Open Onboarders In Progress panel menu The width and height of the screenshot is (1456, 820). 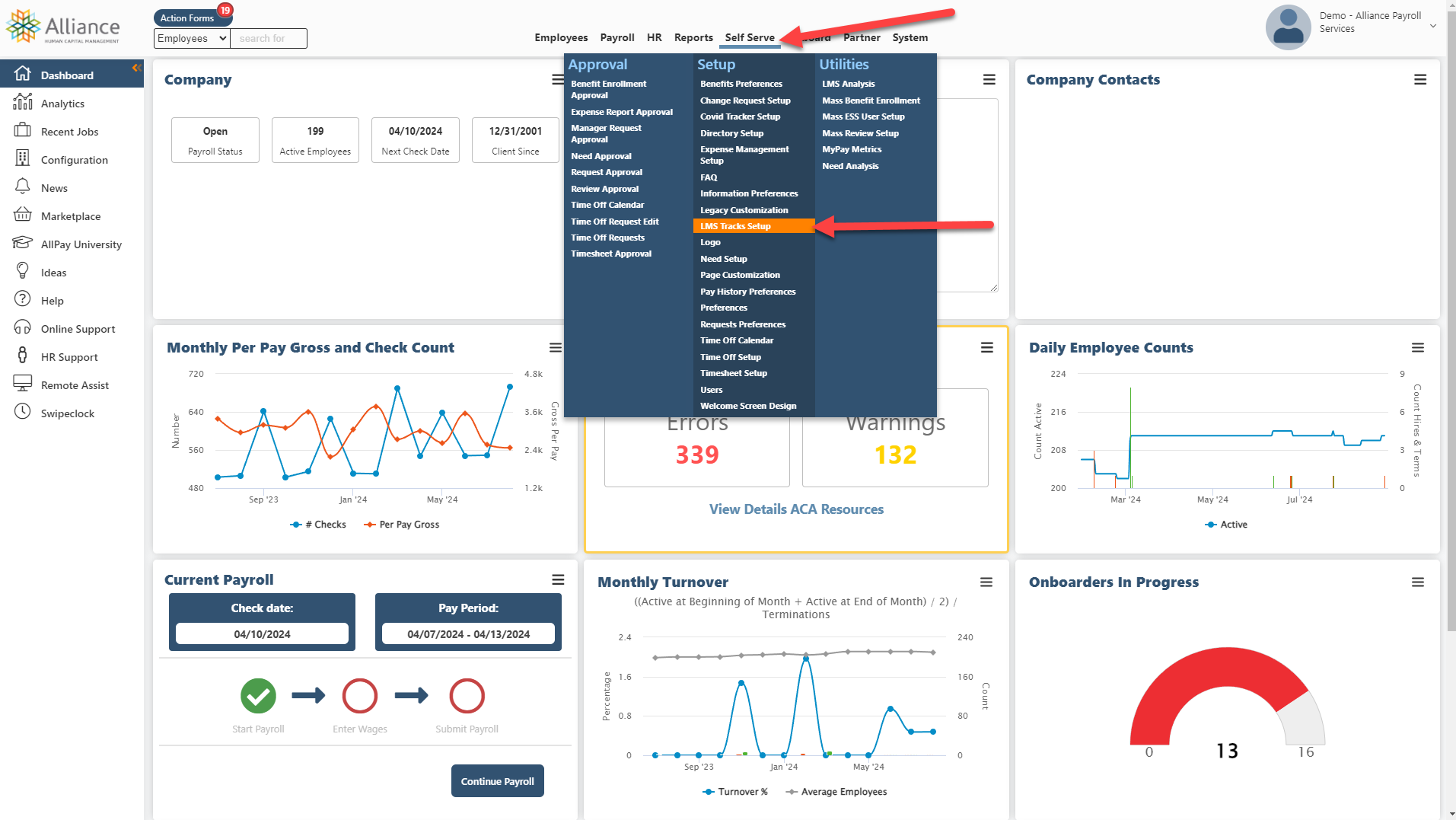(1418, 582)
